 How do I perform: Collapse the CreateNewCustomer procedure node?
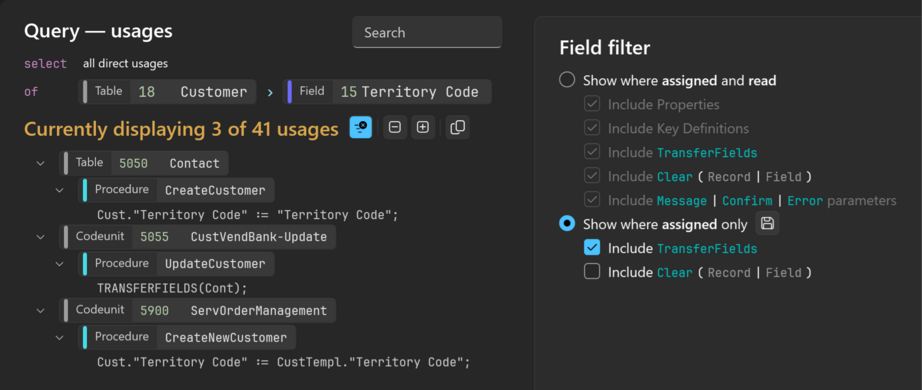point(59,337)
